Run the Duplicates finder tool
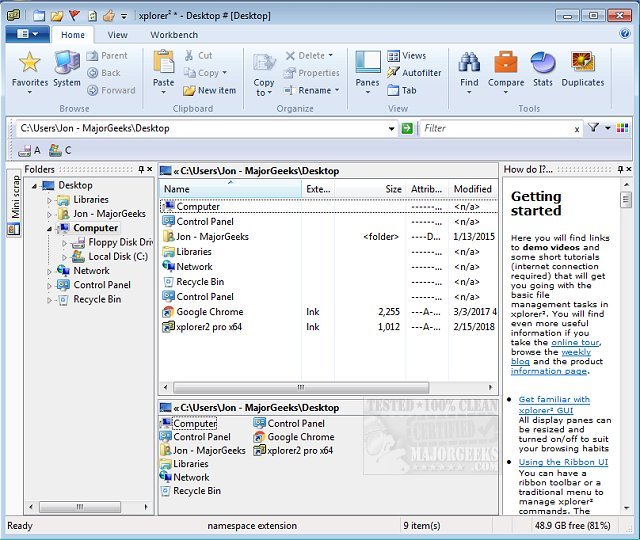This screenshot has width=640, height=540. 583,63
